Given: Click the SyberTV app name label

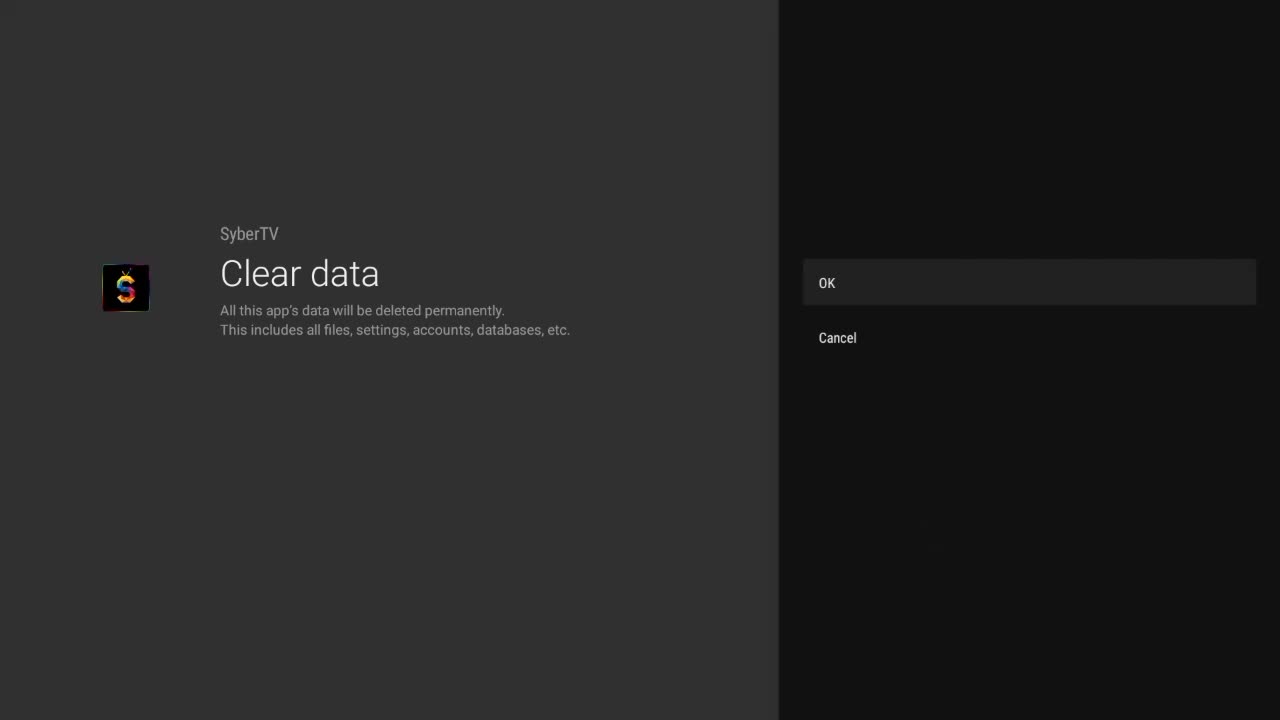Looking at the screenshot, I should [249, 234].
